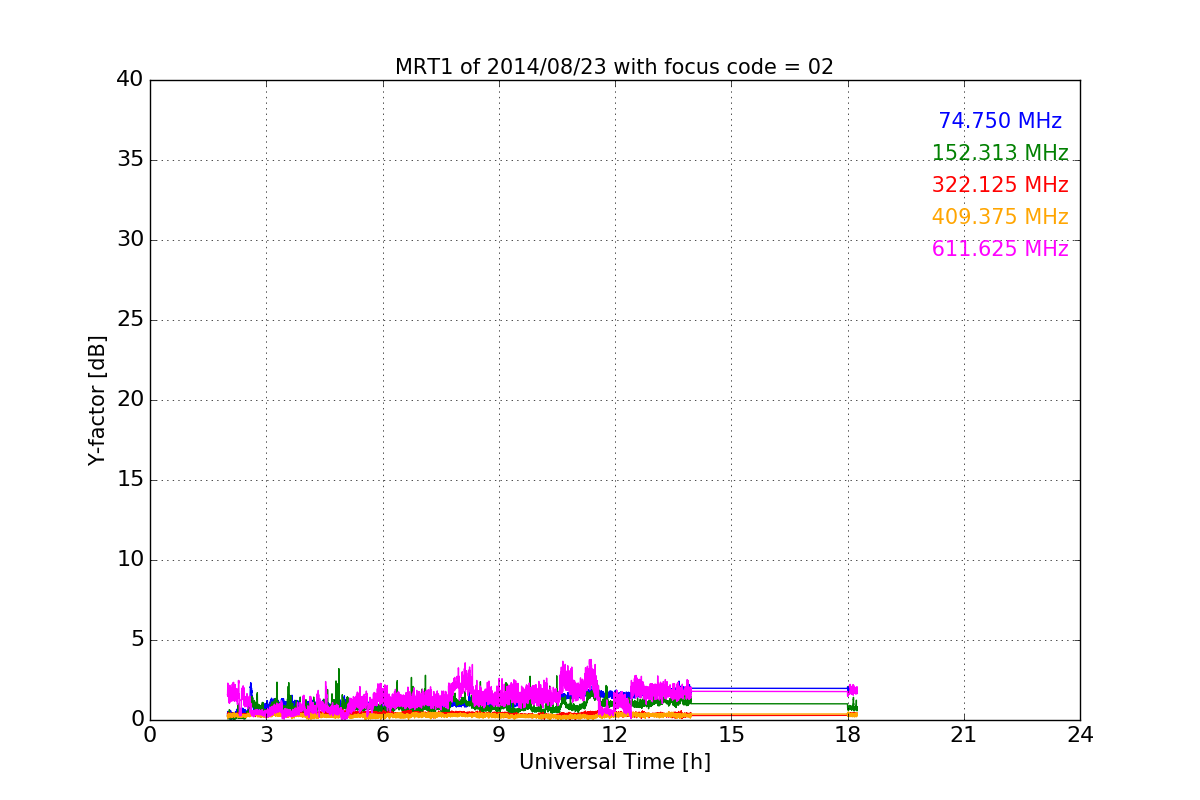Click the y-axis tick label 5
This screenshot has height=800, width=1200.
tap(136, 640)
